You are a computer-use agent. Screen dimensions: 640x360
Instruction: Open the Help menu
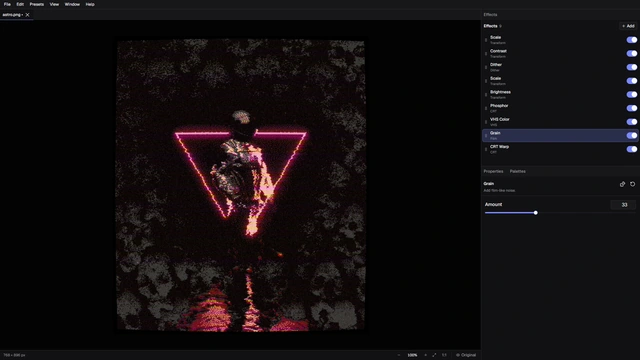click(x=90, y=4)
